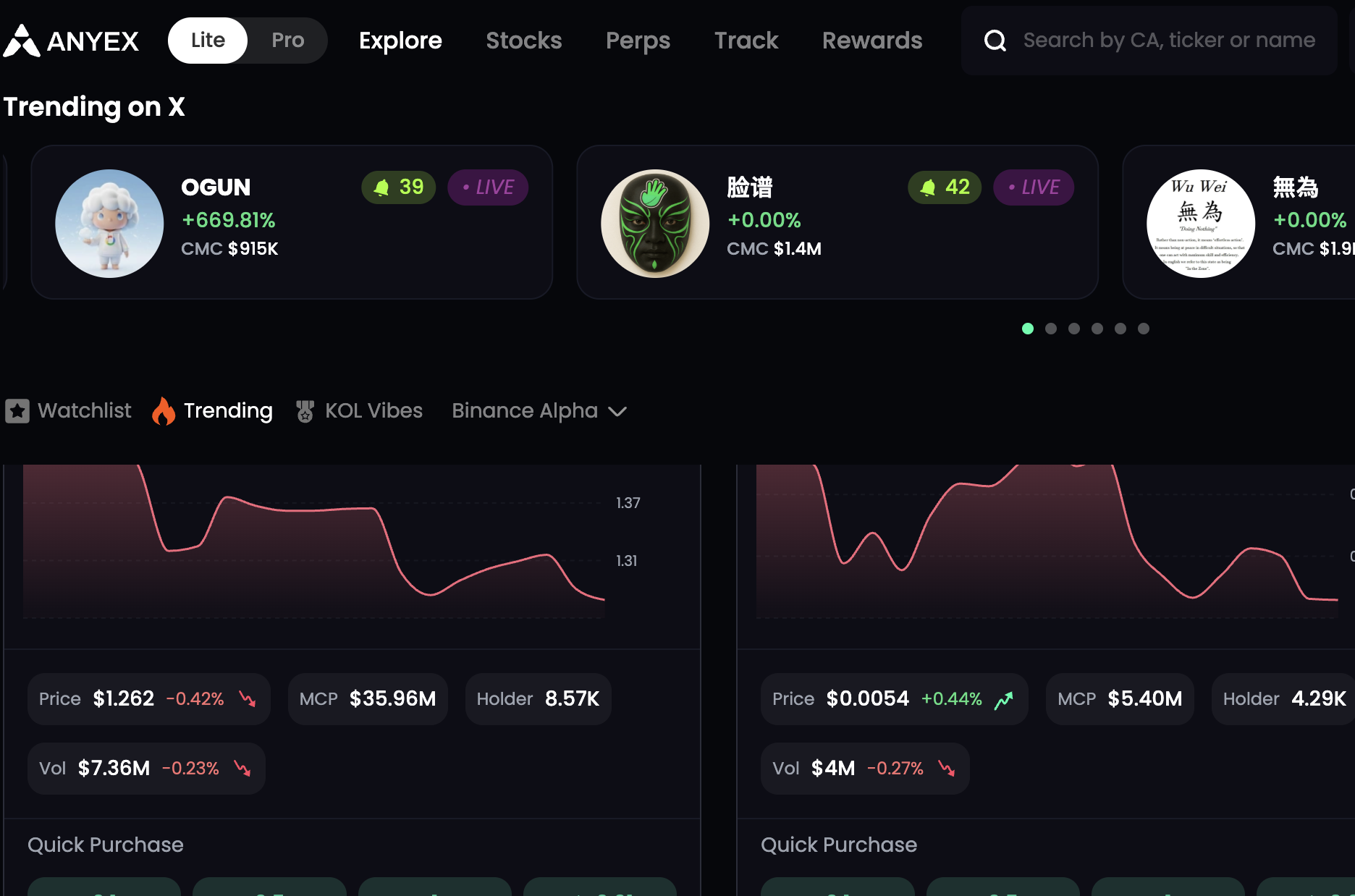Click the bell badge showing 39
1355x896 pixels.
(x=398, y=187)
